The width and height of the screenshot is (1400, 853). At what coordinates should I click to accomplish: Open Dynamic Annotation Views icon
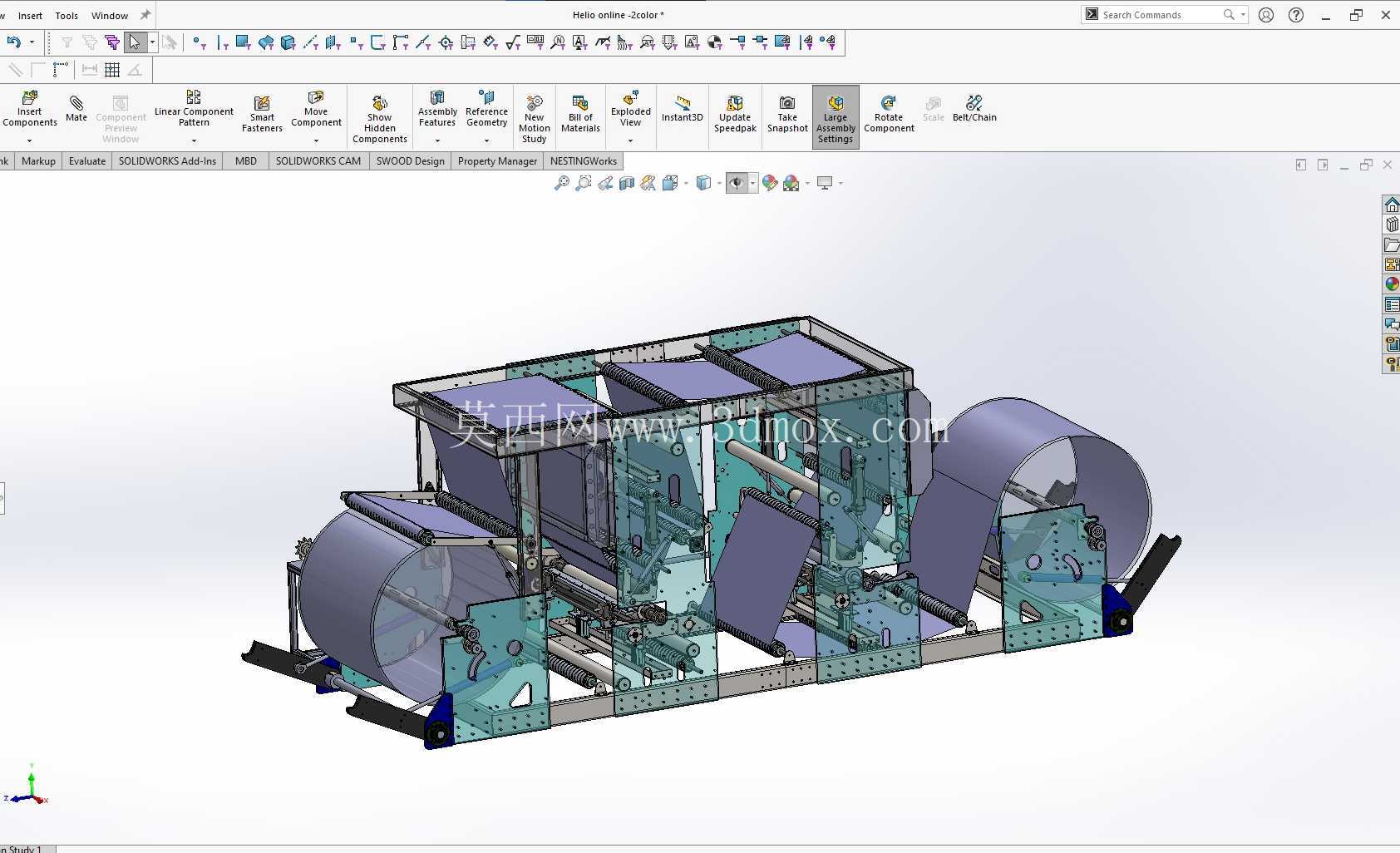tap(648, 183)
